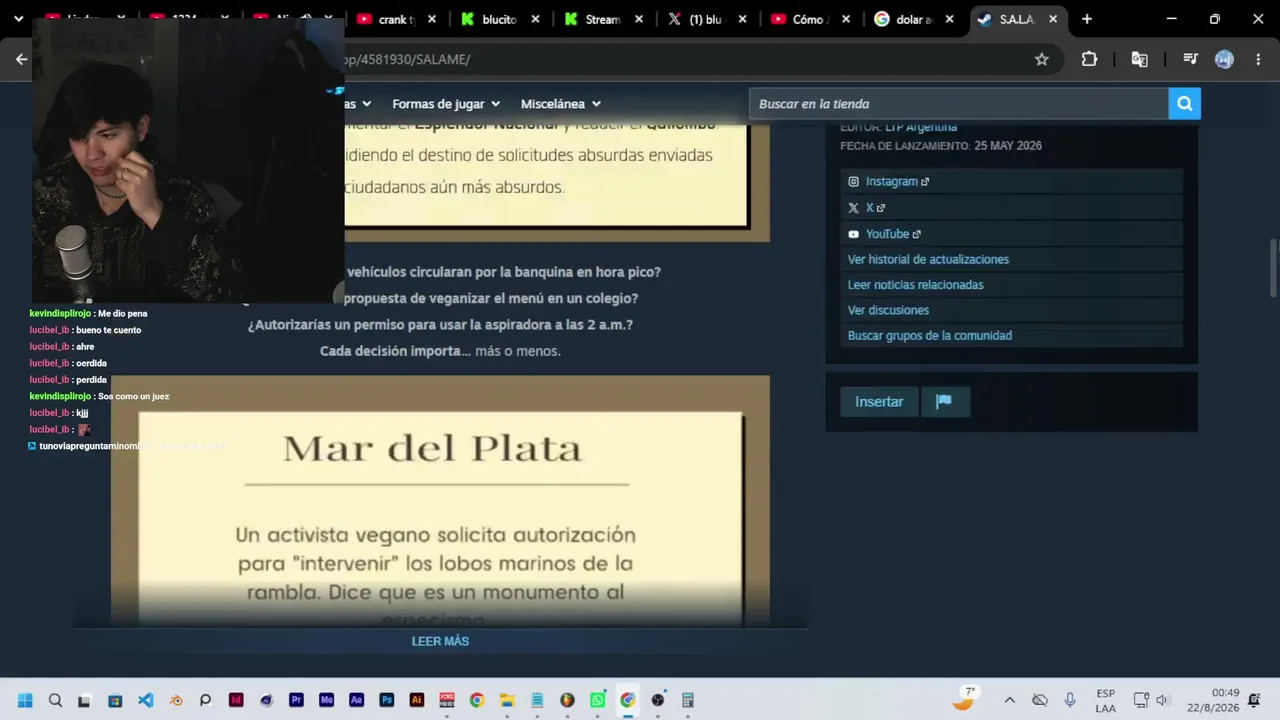1280x720 pixels.
Task: Open the Chrome extensions puzzle icon
Action: tap(1090, 59)
